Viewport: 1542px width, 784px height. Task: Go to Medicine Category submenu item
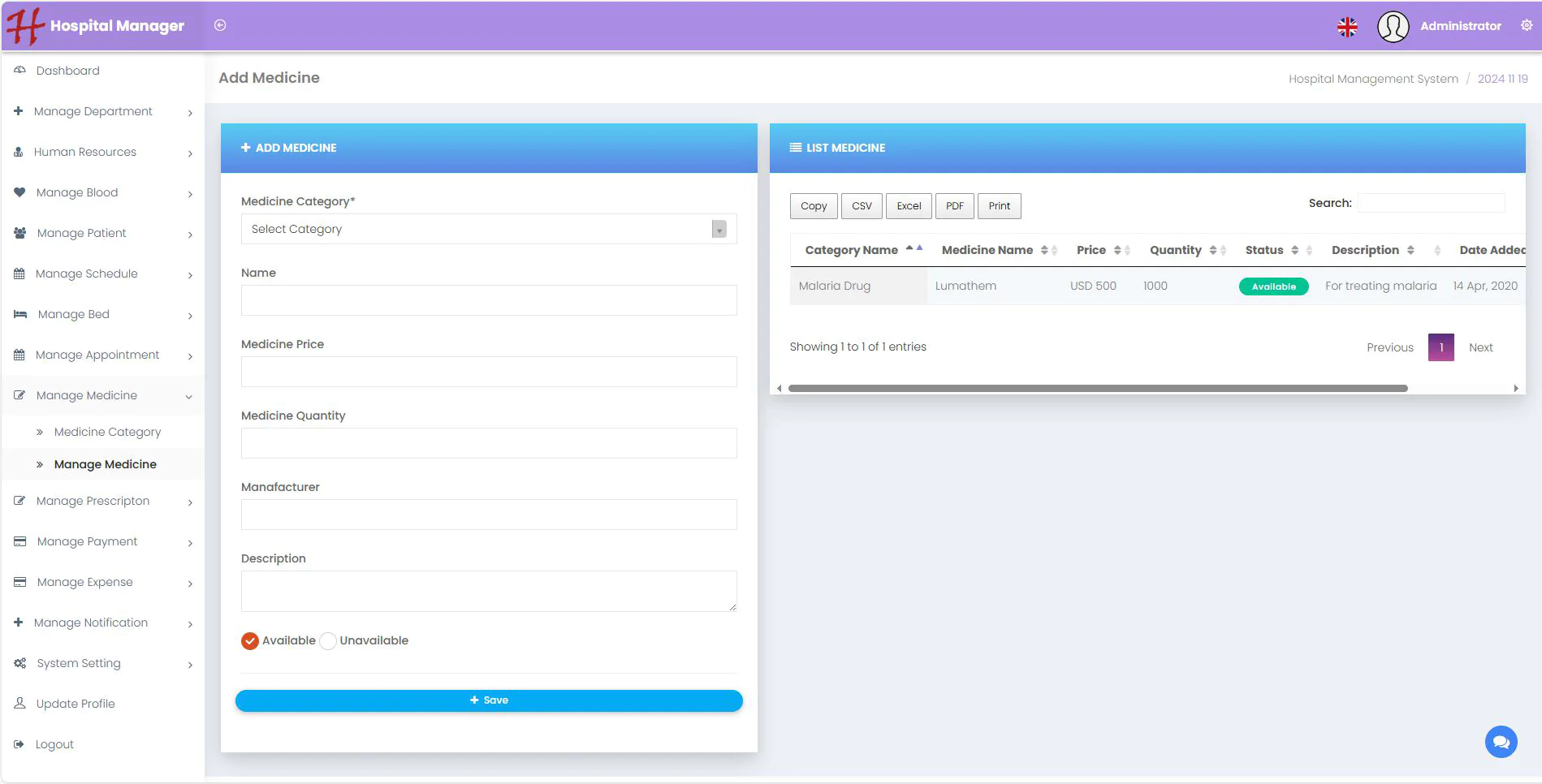[107, 432]
